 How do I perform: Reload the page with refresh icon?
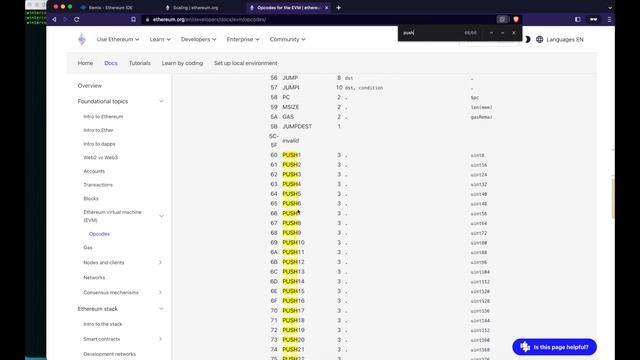(76, 19)
